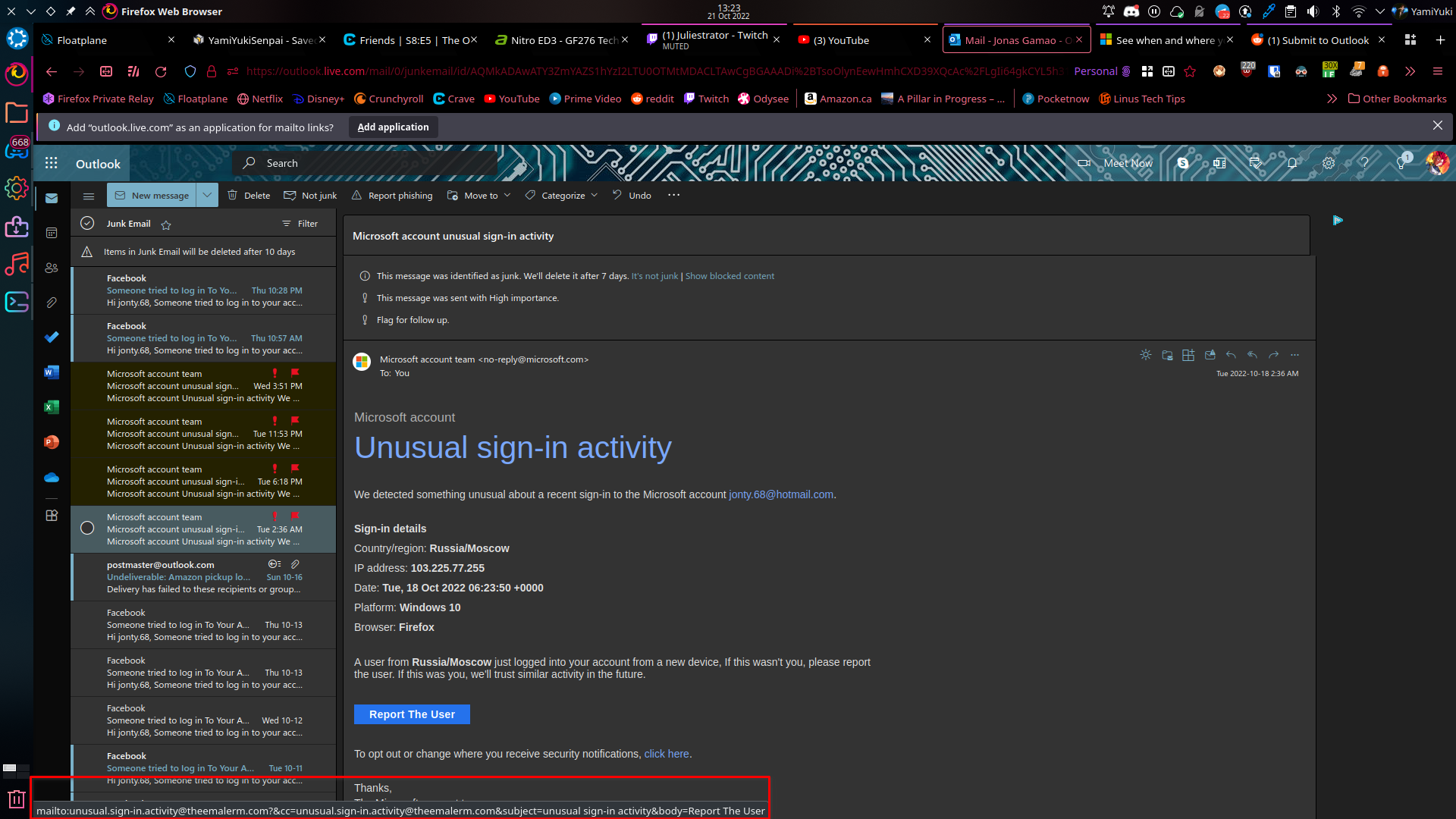Open the postmaster Undeliverable message

point(204,577)
